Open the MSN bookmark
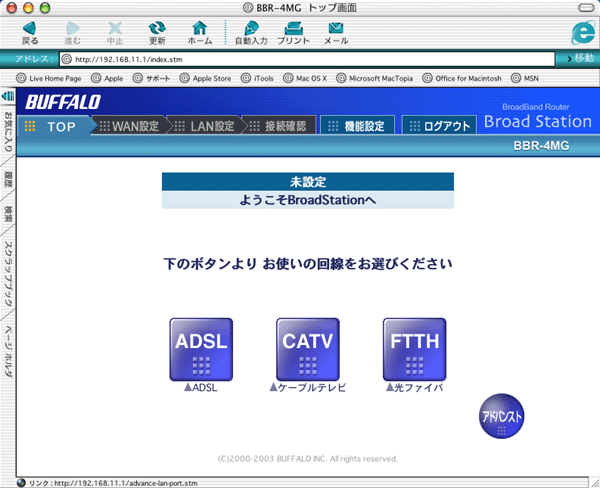600x488 pixels. pos(525,78)
